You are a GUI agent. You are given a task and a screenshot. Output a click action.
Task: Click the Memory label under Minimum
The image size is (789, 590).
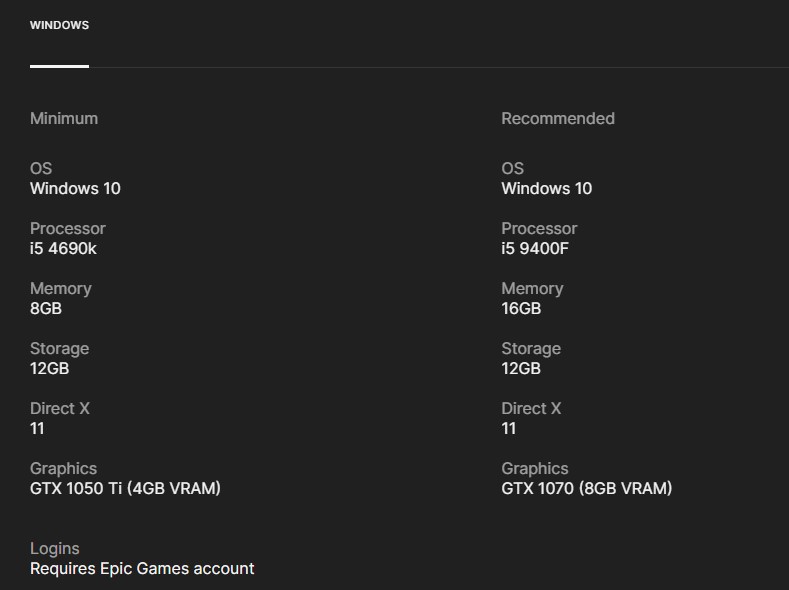pos(61,288)
